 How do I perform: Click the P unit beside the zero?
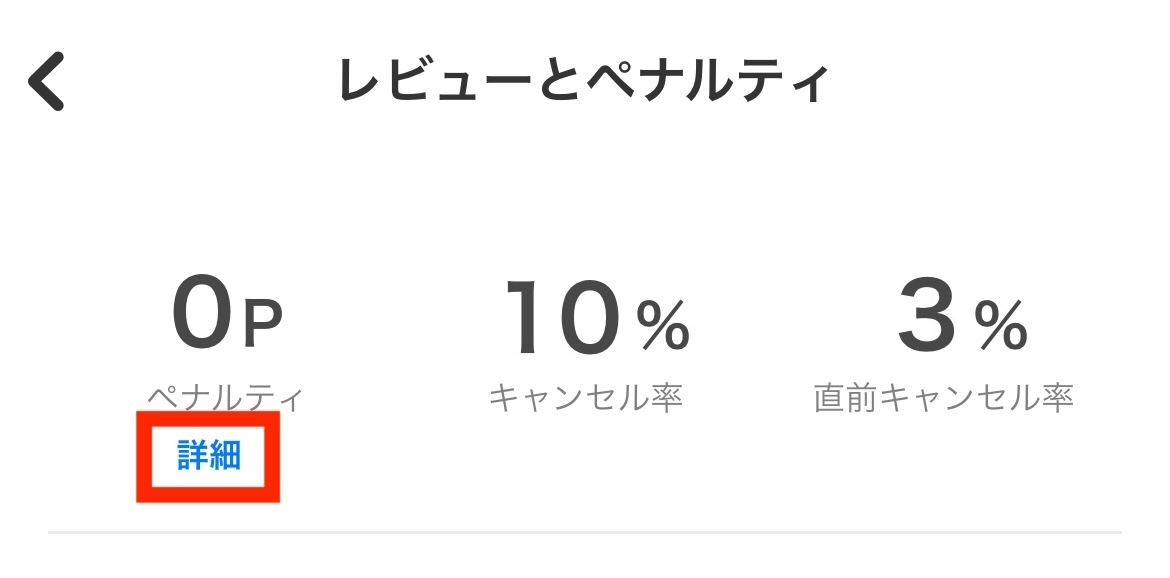[x=263, y=326]
